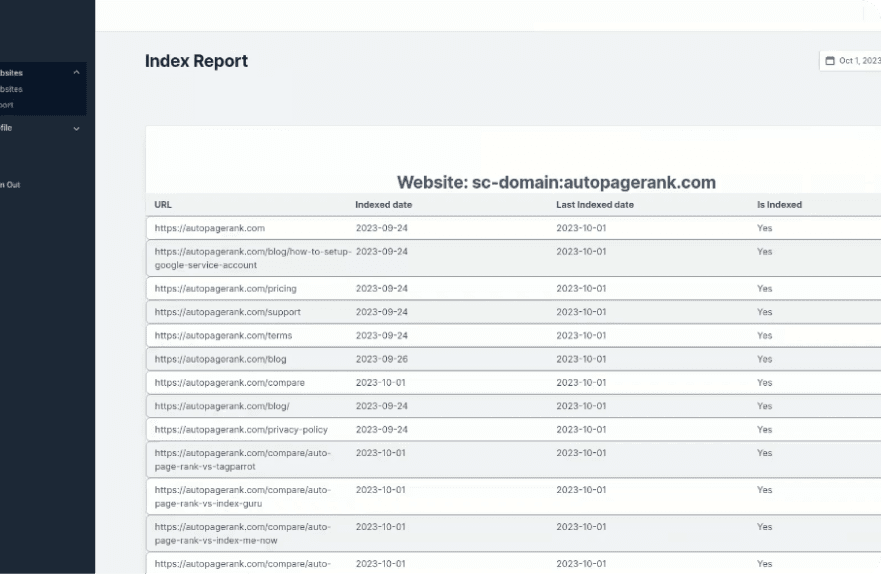Open the https://autopagerank.com URL row
This screenshot has height=576, width=881.
click(209, 228)
